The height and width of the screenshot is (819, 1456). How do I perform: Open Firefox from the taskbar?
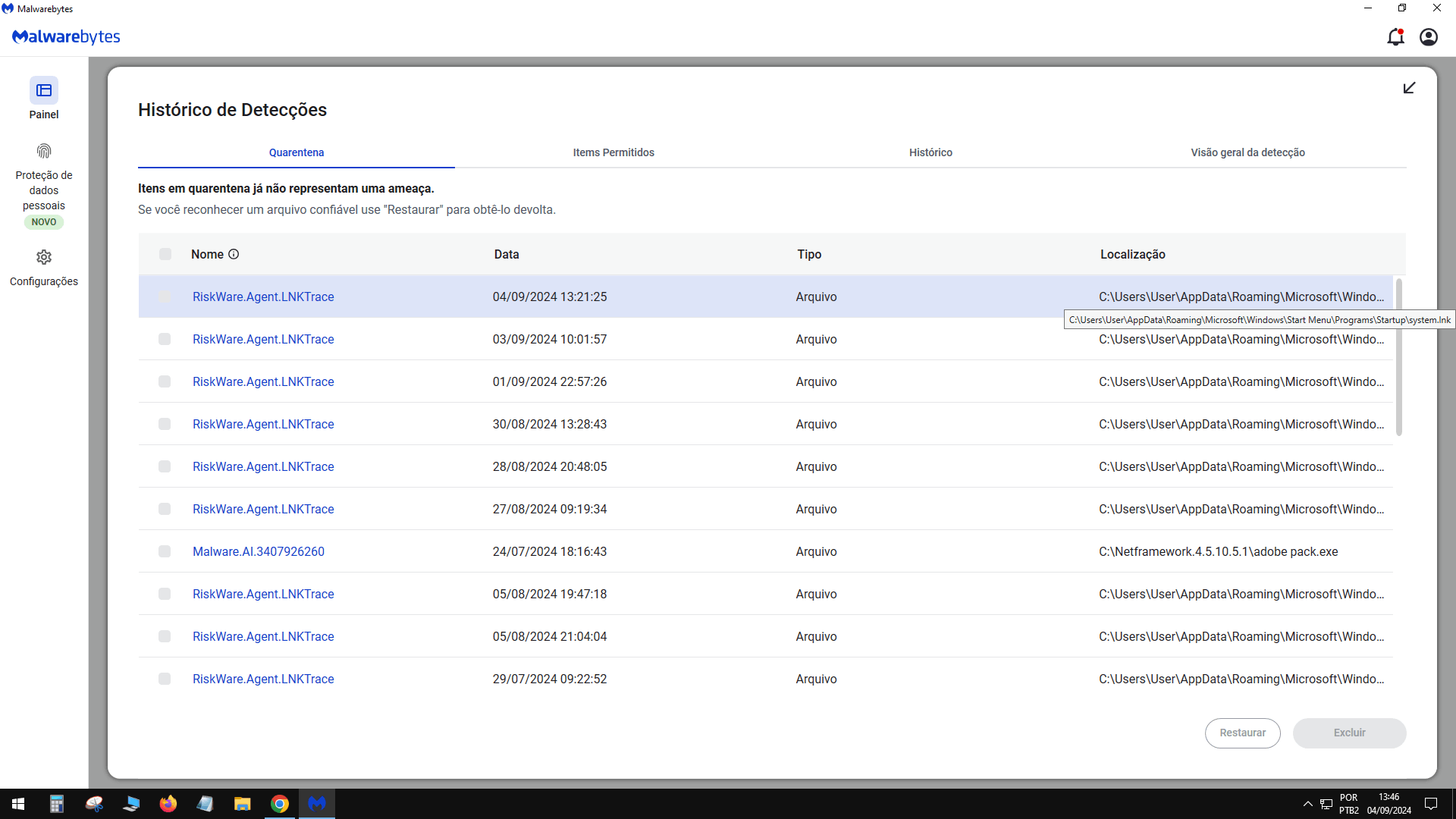click(168, 803)
